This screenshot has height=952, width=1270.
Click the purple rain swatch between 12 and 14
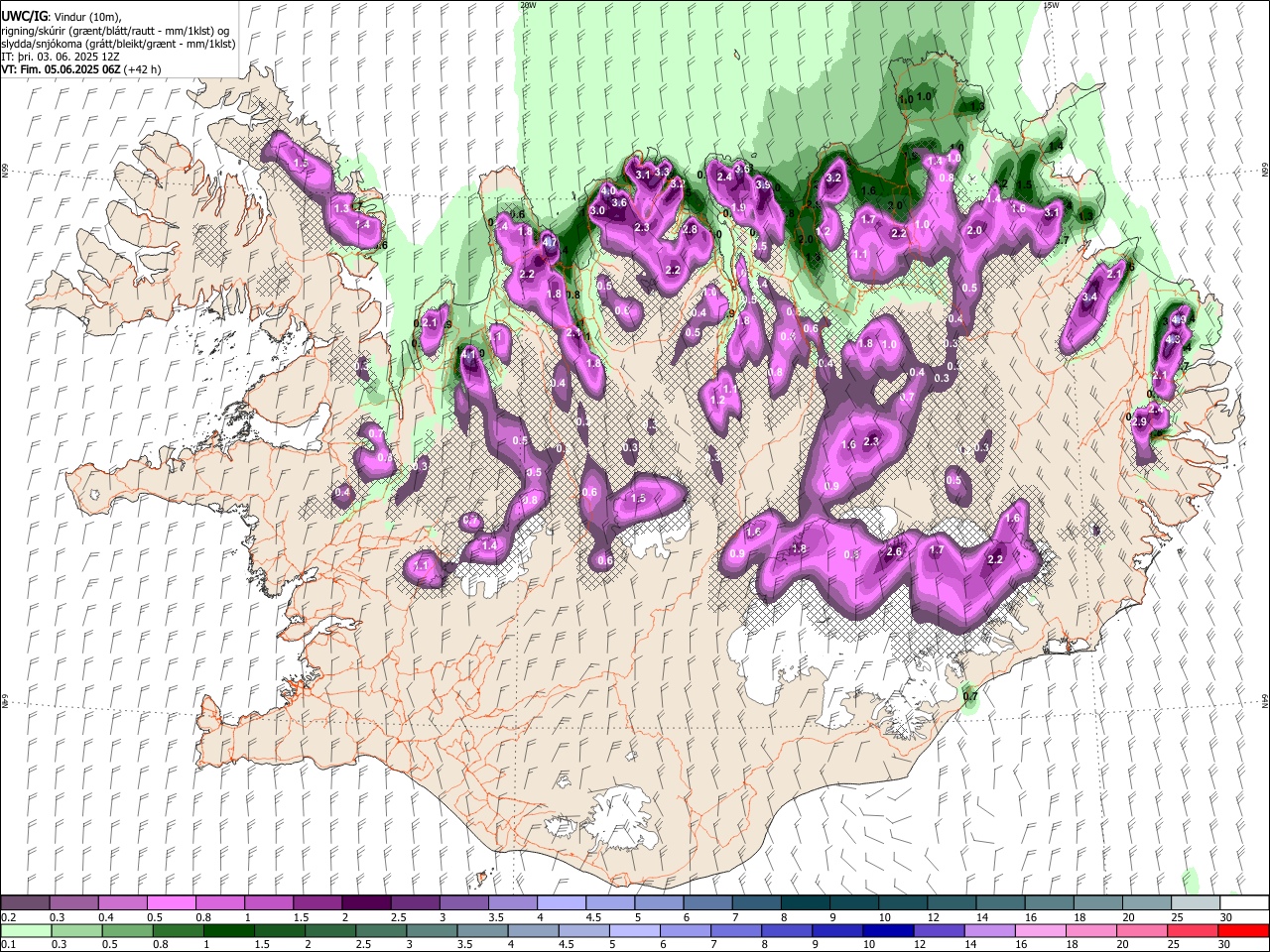click(x=939, y=931)
